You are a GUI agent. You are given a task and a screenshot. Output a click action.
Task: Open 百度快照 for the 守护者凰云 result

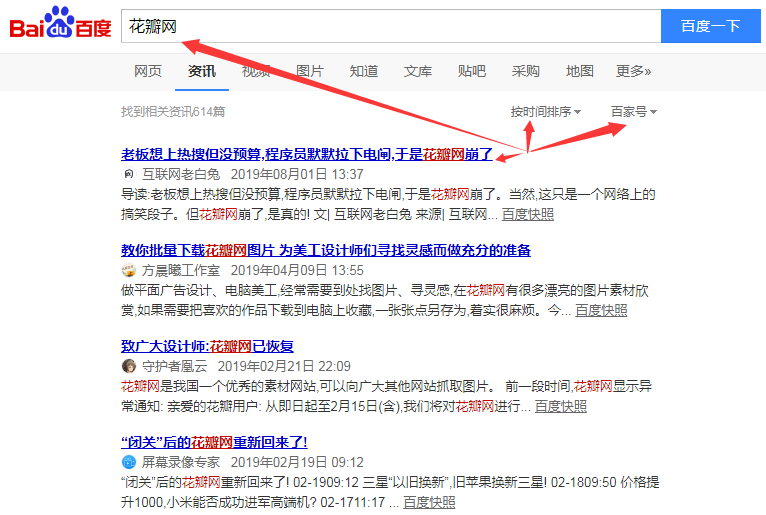(560, 406)
